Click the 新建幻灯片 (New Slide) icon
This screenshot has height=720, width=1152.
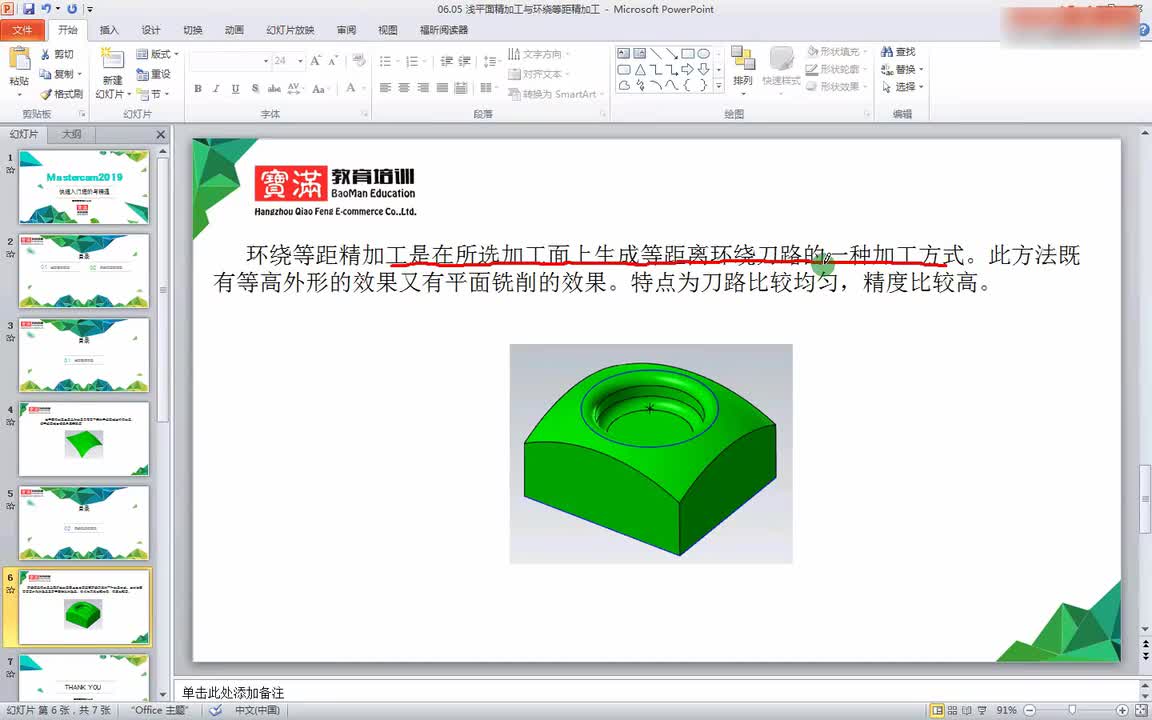tap(112, 57)
